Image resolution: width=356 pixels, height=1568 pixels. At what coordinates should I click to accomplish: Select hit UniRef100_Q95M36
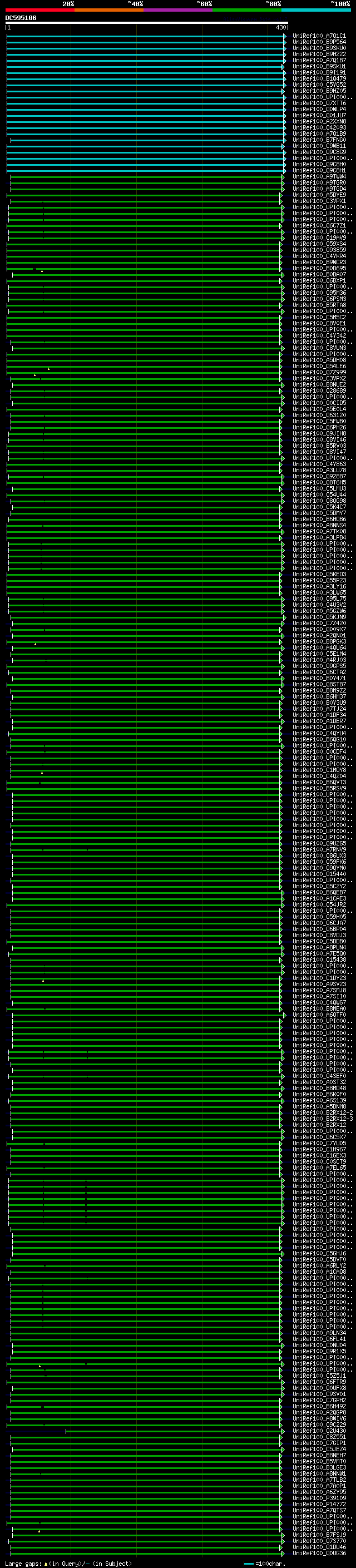tap(319, 293)
